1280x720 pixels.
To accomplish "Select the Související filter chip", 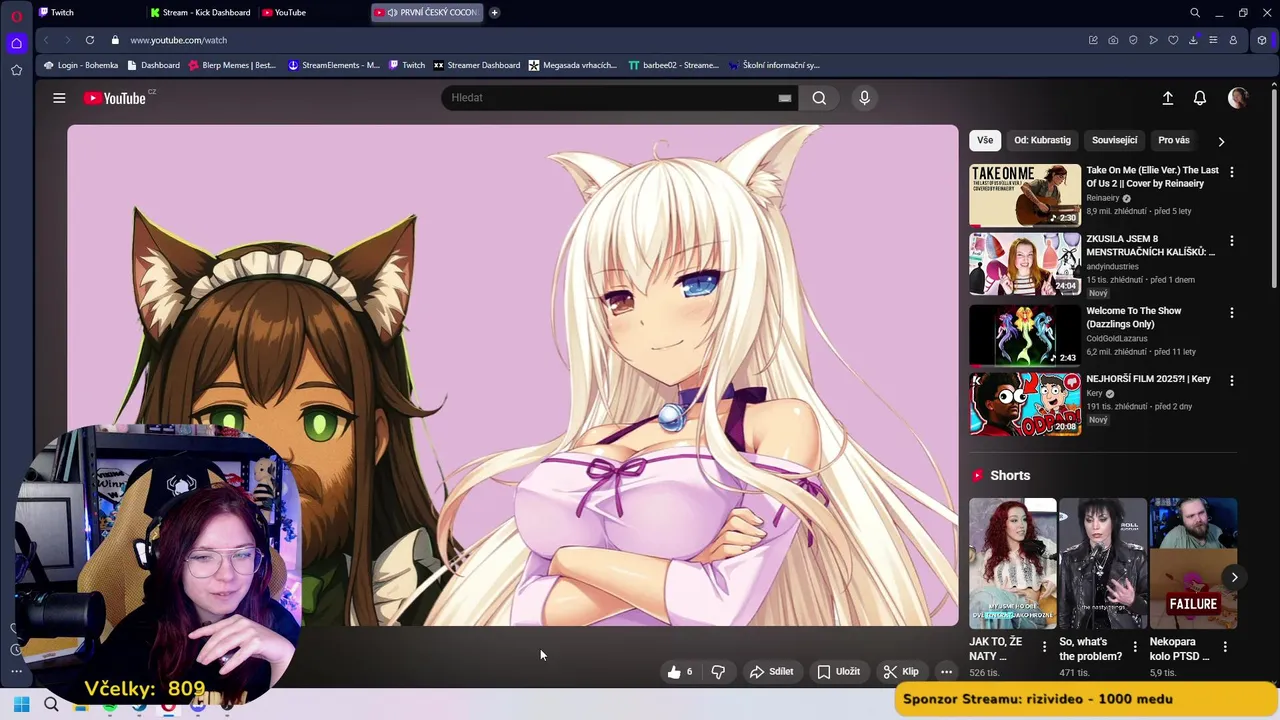I will [1114, 141].
